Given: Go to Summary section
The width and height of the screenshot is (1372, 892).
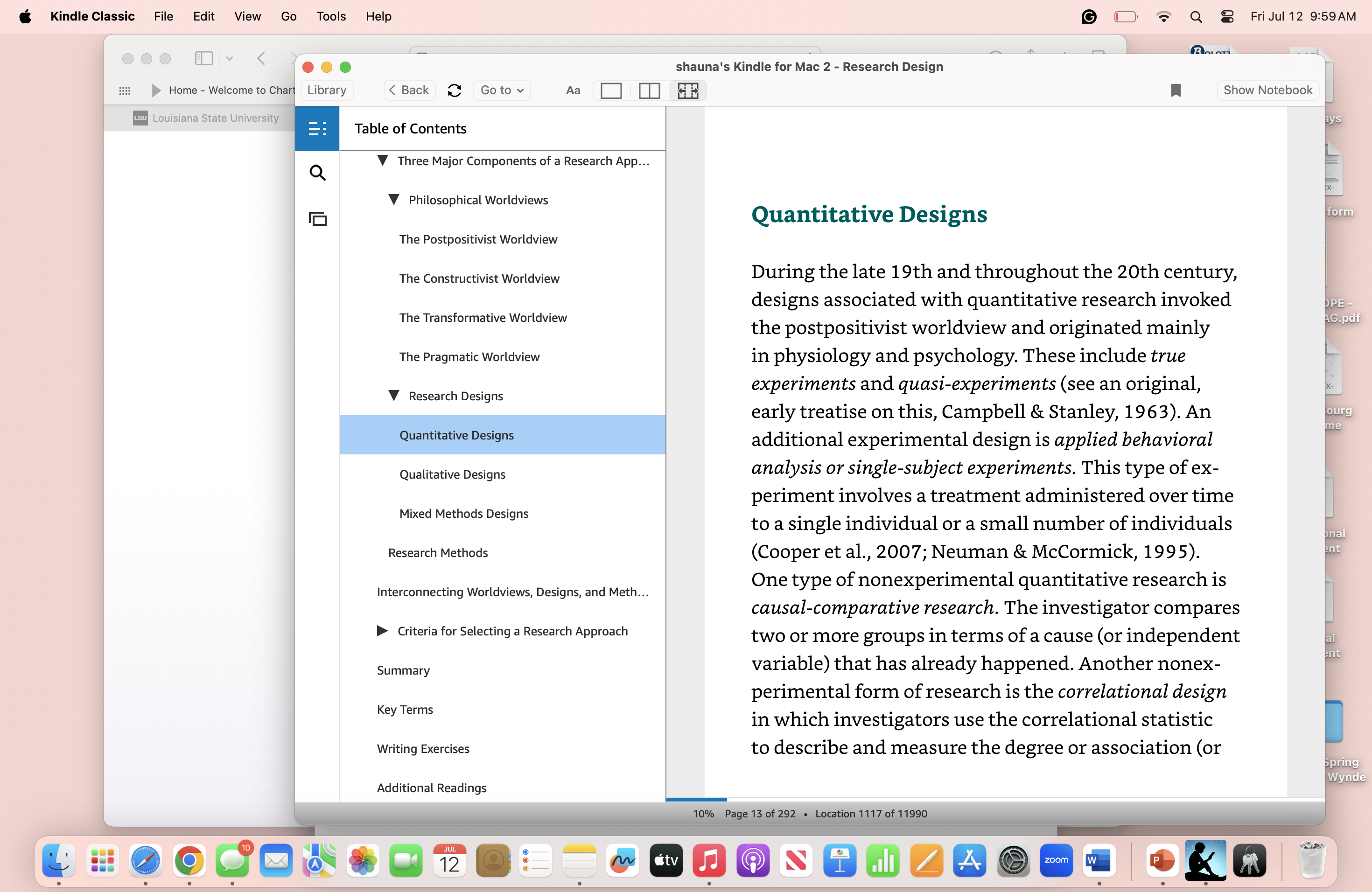Looking at the screenshot, I should [403, 670].
